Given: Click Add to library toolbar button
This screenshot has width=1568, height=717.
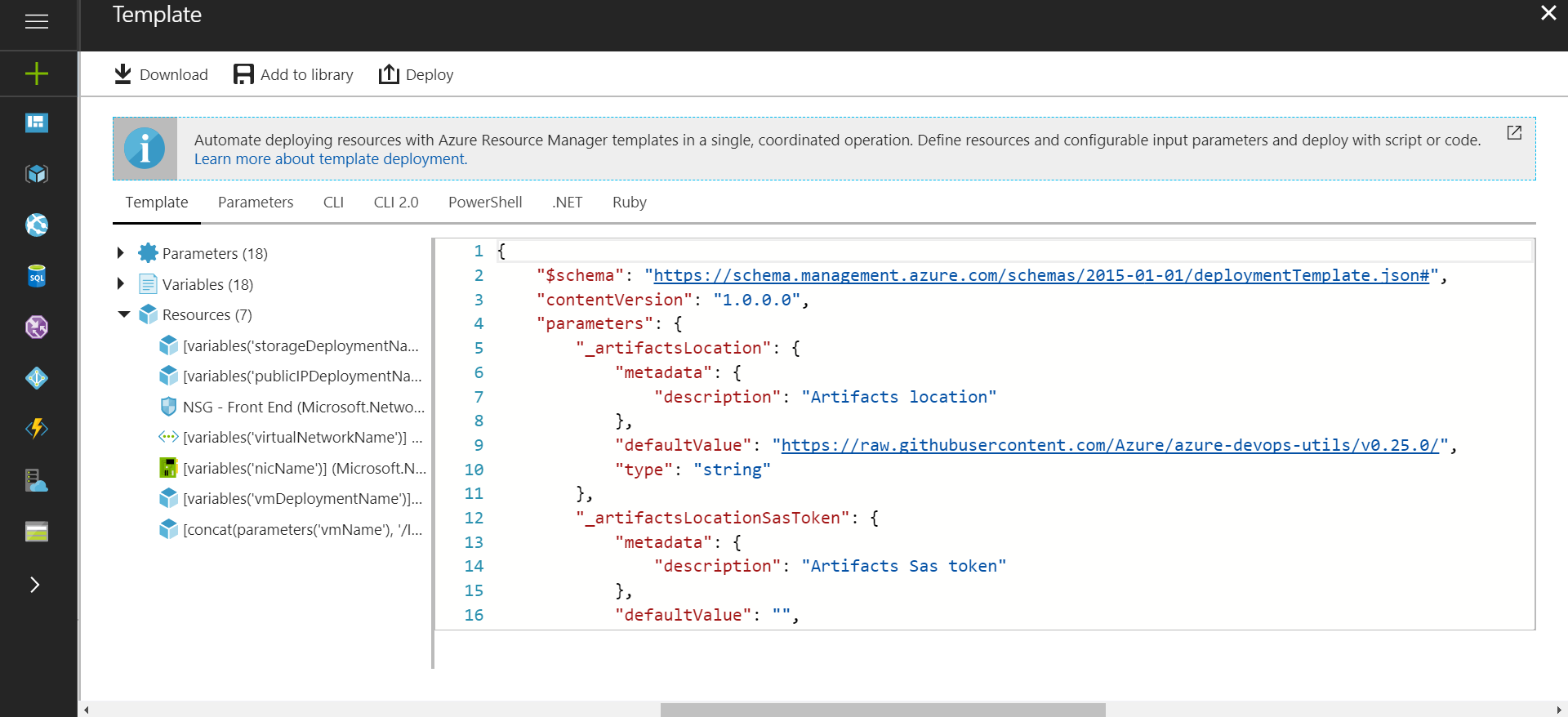Looking at the screenshot, I should [293, 74].
